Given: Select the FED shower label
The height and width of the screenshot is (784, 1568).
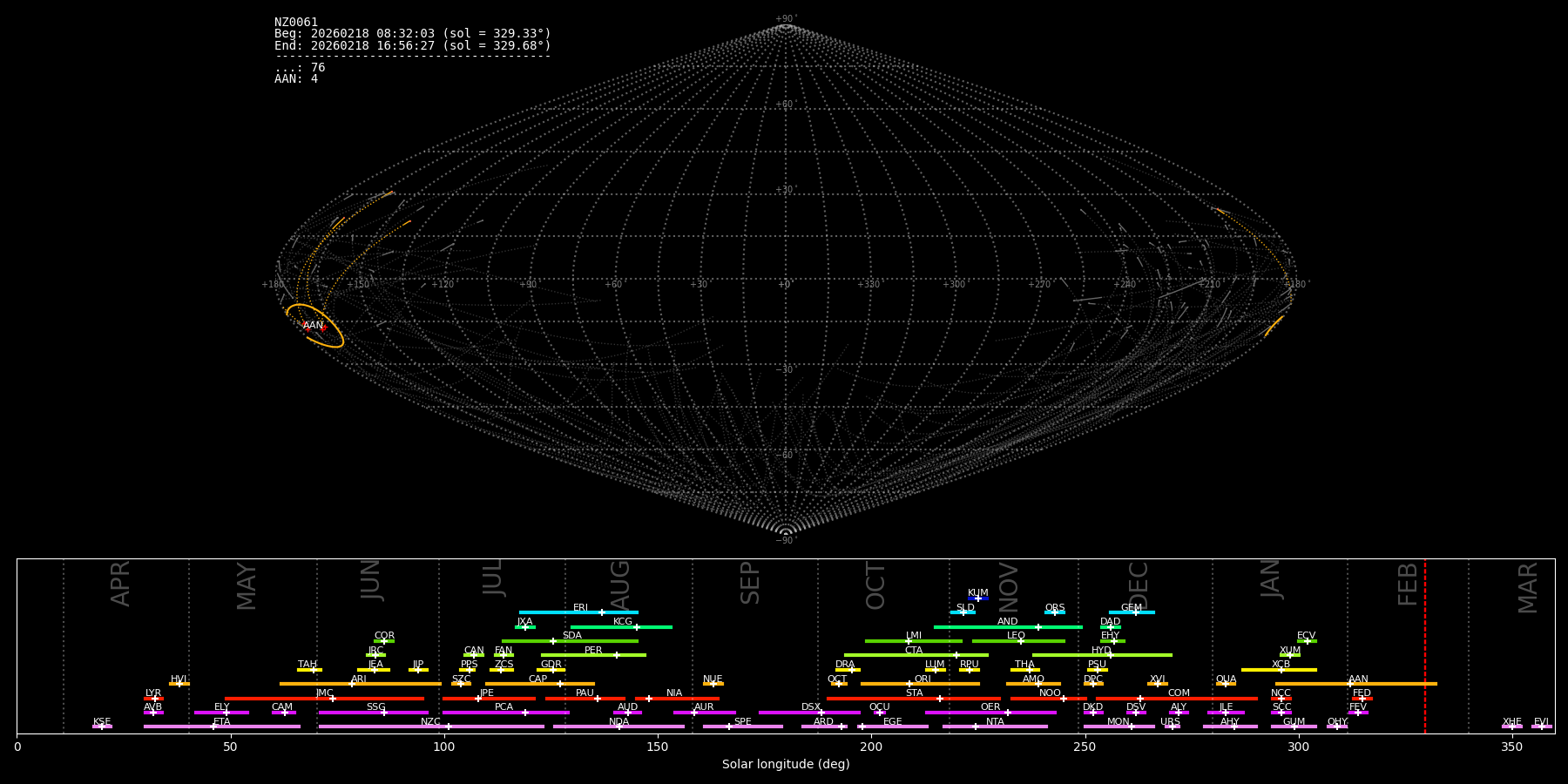Looking at the screenshot, I should click(1362, 693).
